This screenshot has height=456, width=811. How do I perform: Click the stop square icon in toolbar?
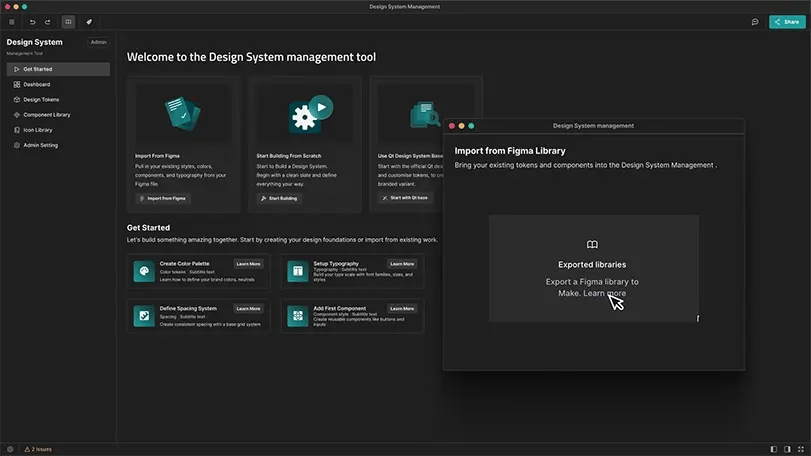(x=12, y=22)
